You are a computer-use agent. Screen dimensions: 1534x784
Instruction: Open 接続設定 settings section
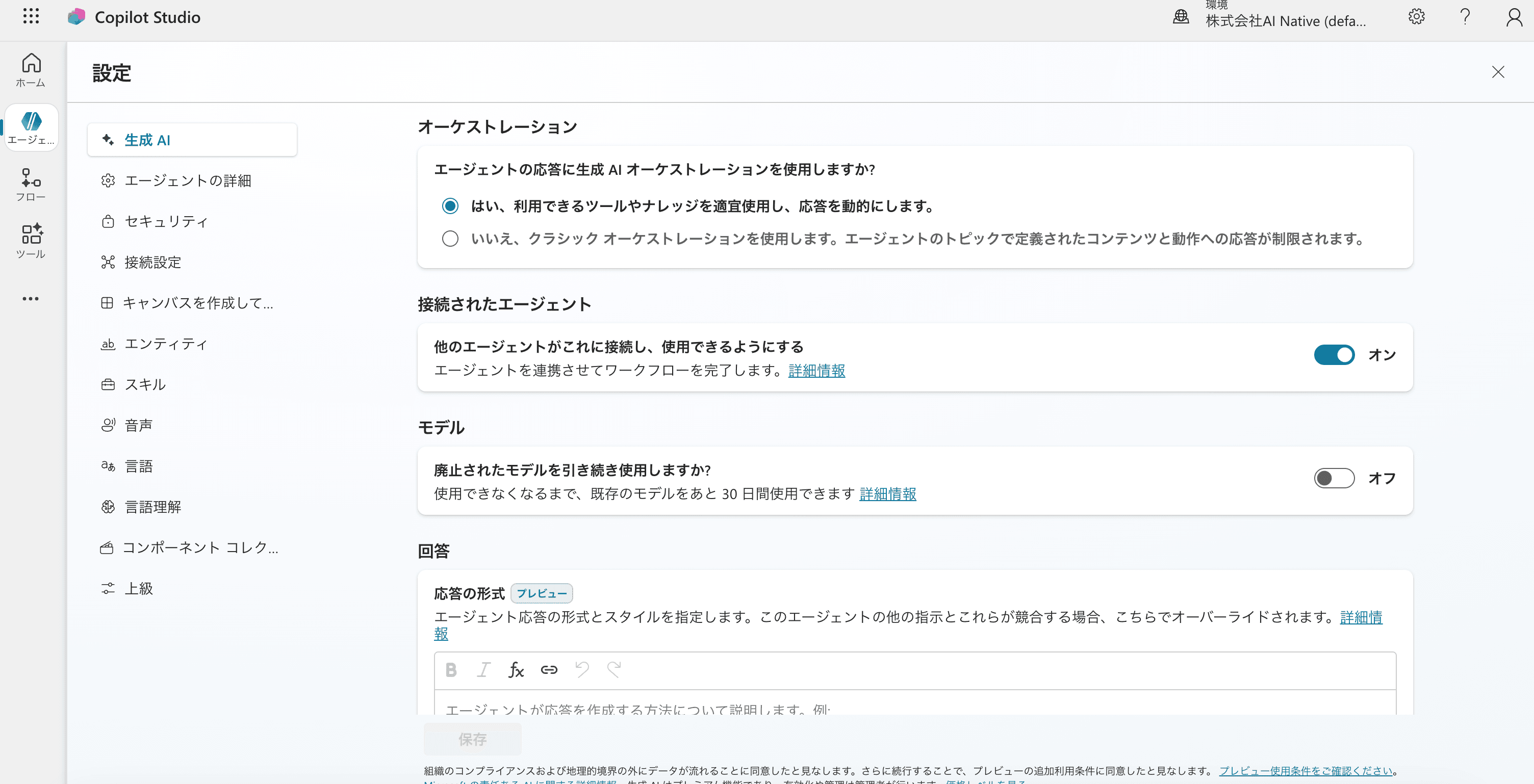pyautogui.click(x=192, y=262)
